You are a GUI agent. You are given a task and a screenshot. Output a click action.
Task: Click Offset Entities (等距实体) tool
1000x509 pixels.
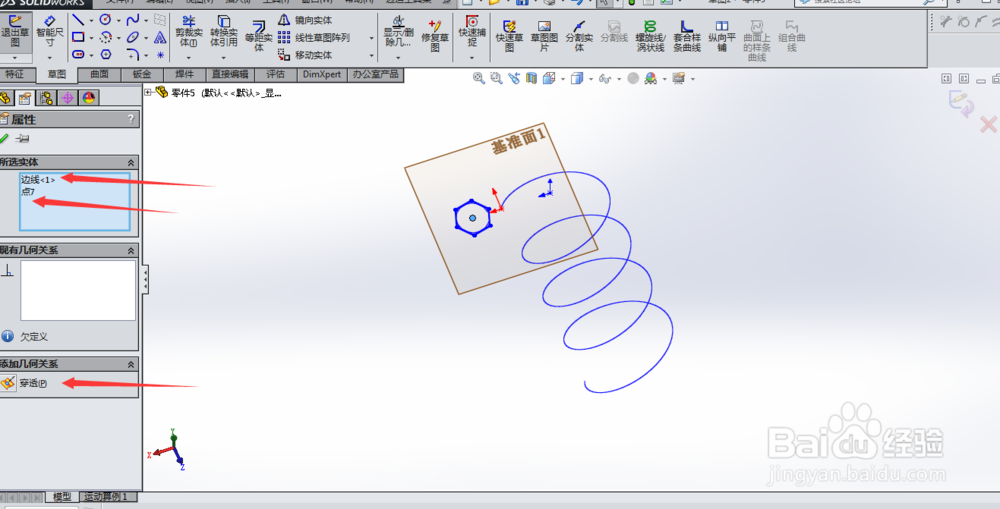(259, 36)
